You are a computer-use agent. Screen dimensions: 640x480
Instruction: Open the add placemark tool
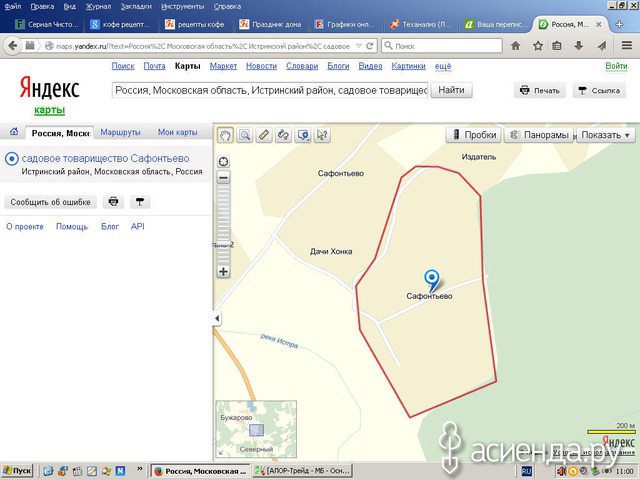[x=303, y=135]
